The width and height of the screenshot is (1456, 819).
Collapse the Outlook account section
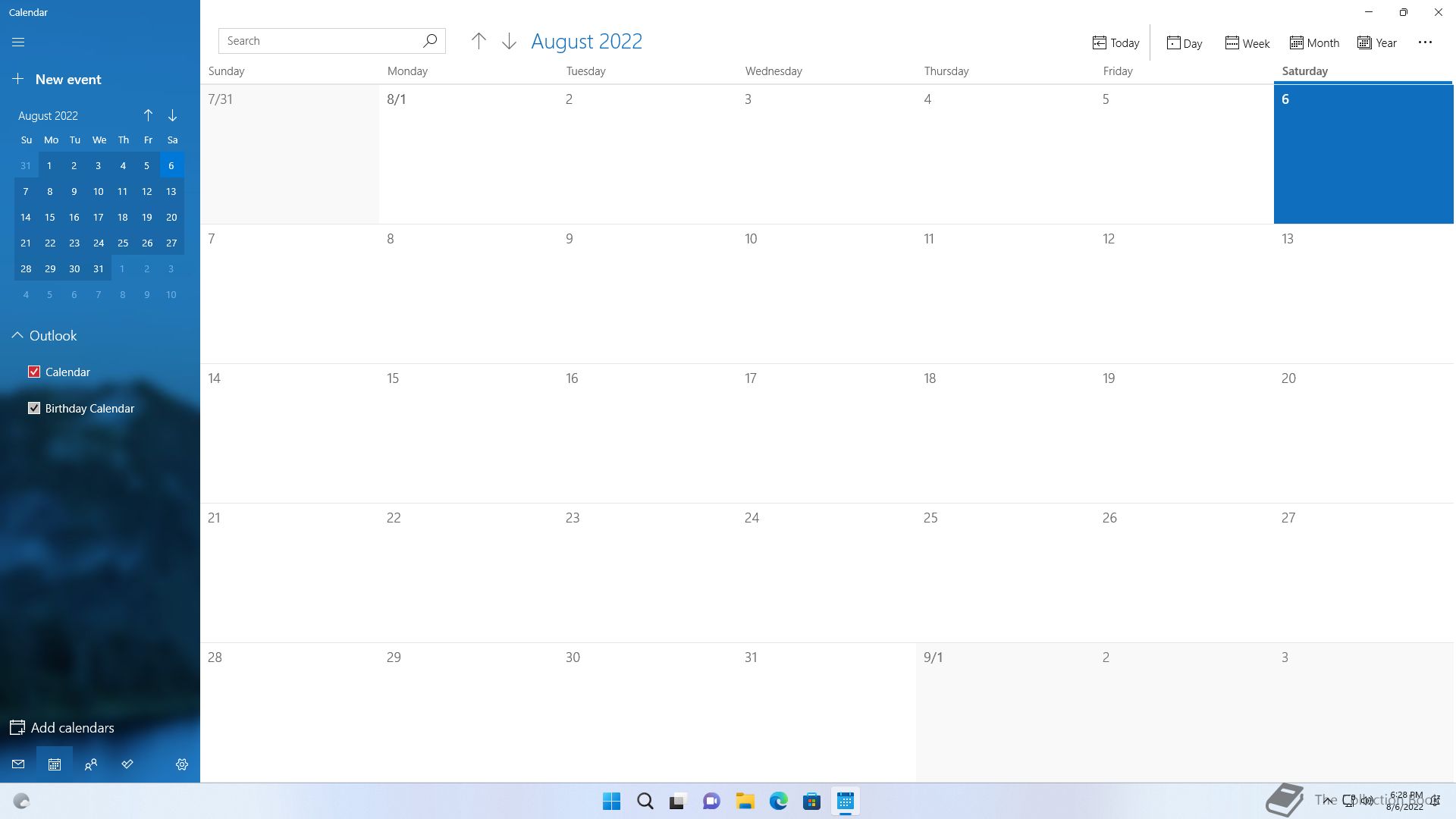point(17,335)
